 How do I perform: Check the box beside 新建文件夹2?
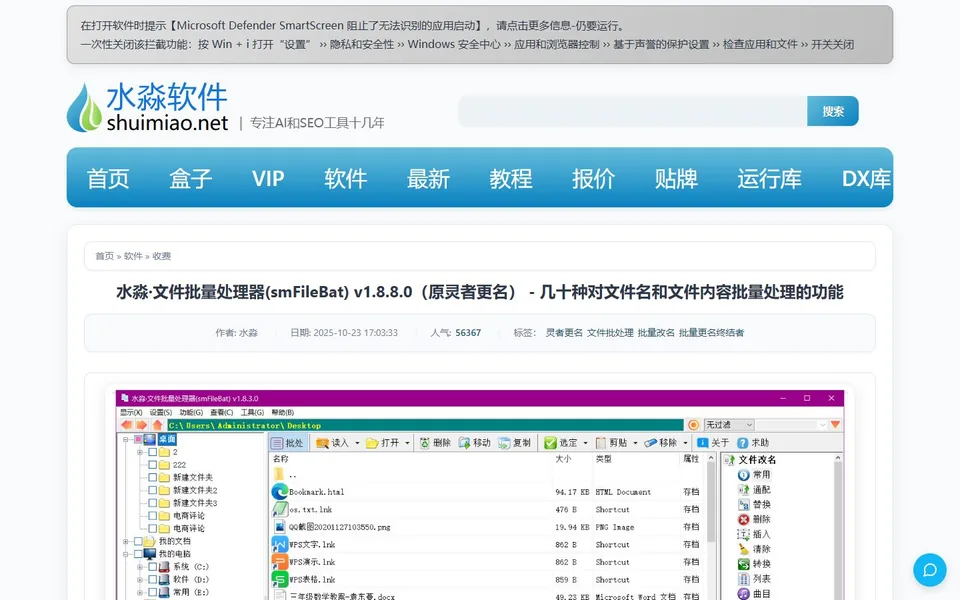152,490
